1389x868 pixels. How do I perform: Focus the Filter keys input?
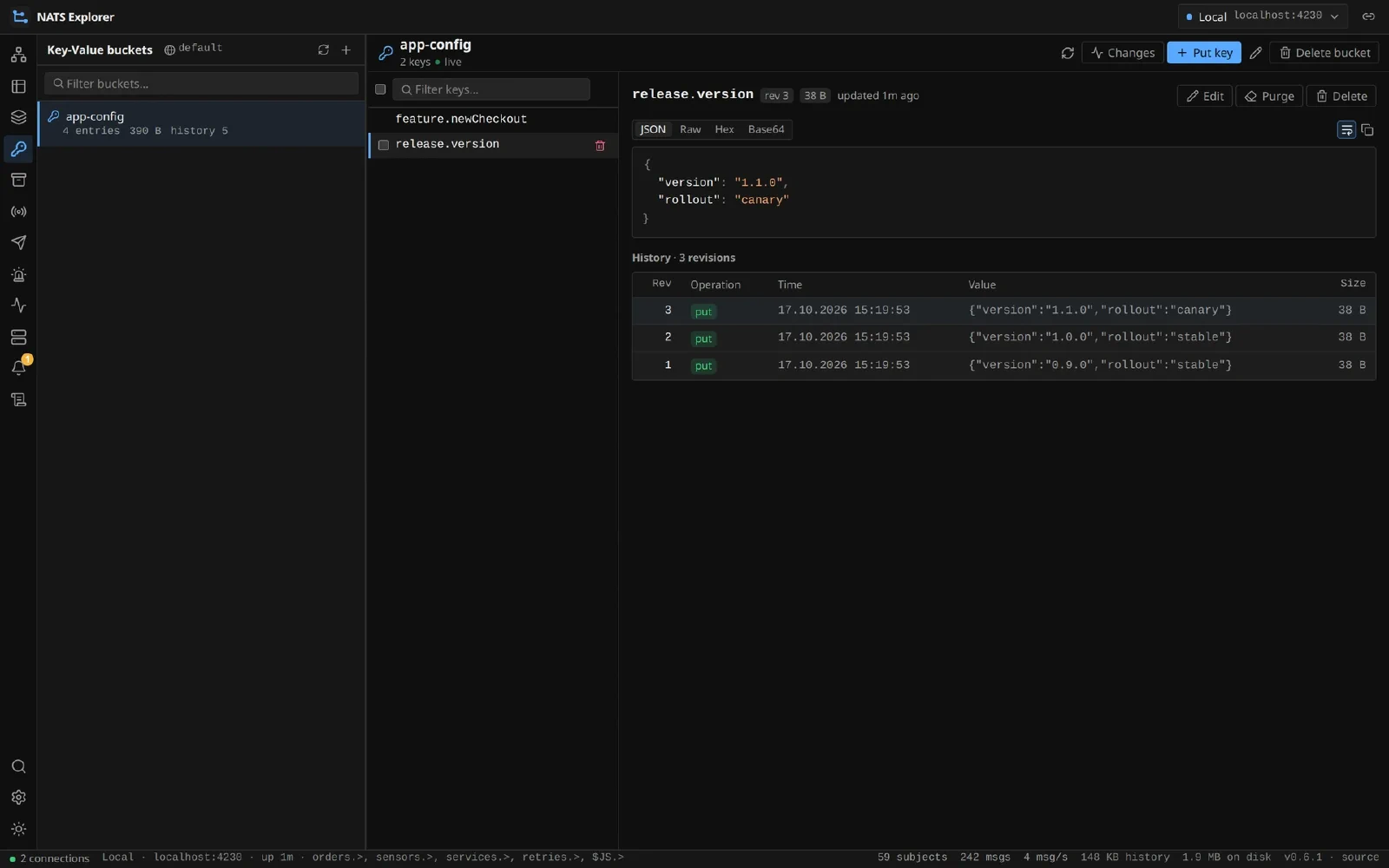click(491, 89)
